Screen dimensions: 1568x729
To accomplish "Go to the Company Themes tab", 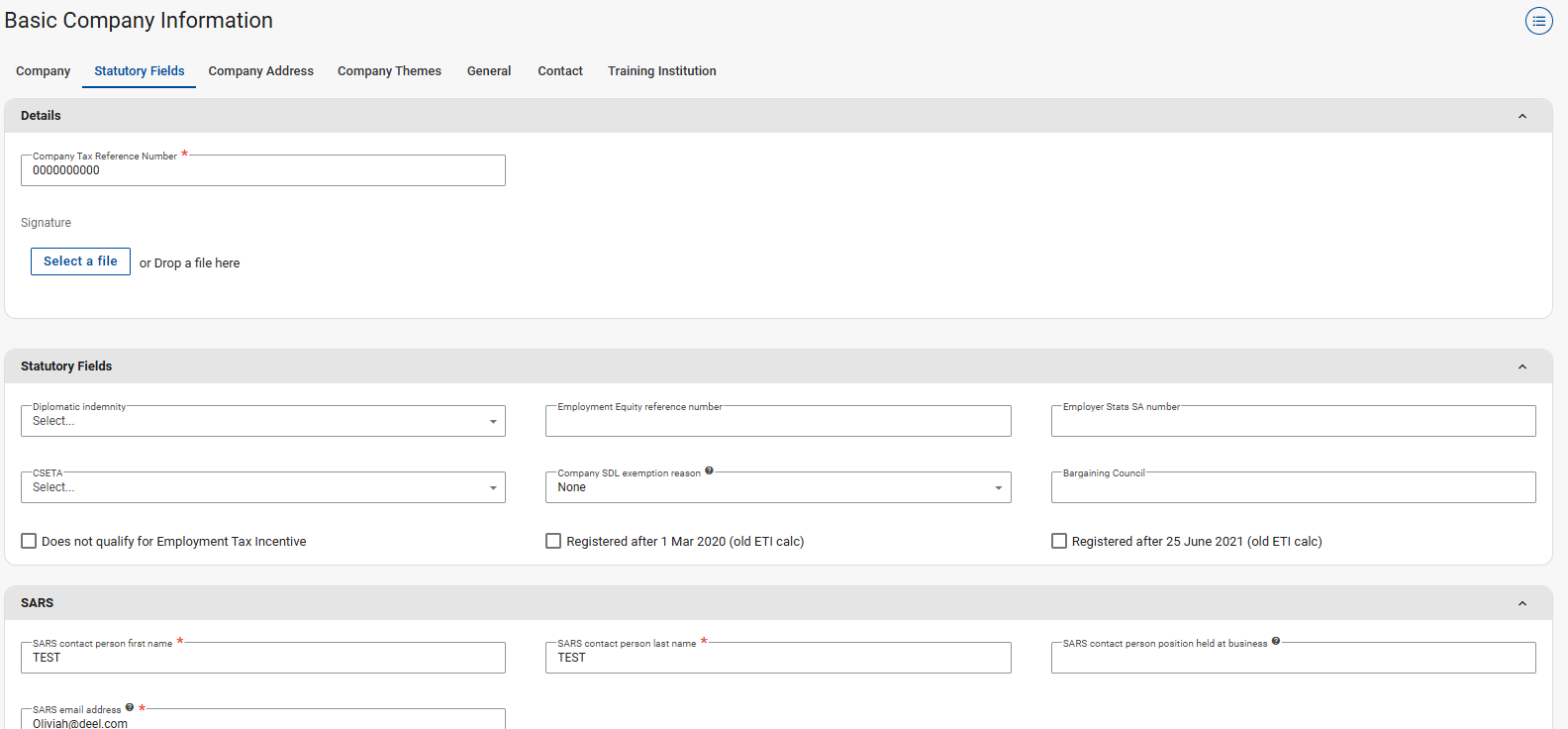I will pyautogui.click(x=389, y=71).
